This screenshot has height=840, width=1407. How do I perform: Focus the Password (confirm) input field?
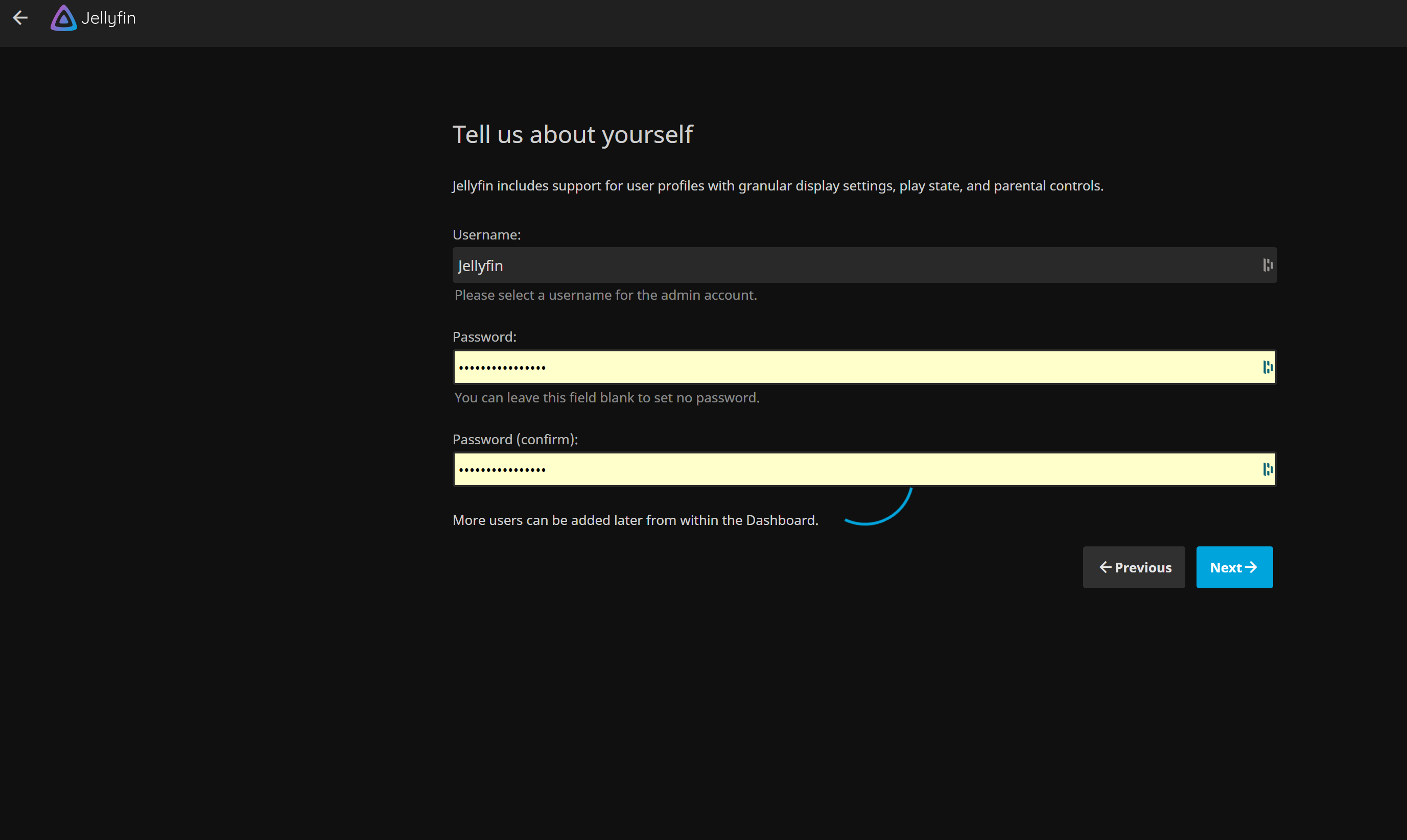point(849,469)
